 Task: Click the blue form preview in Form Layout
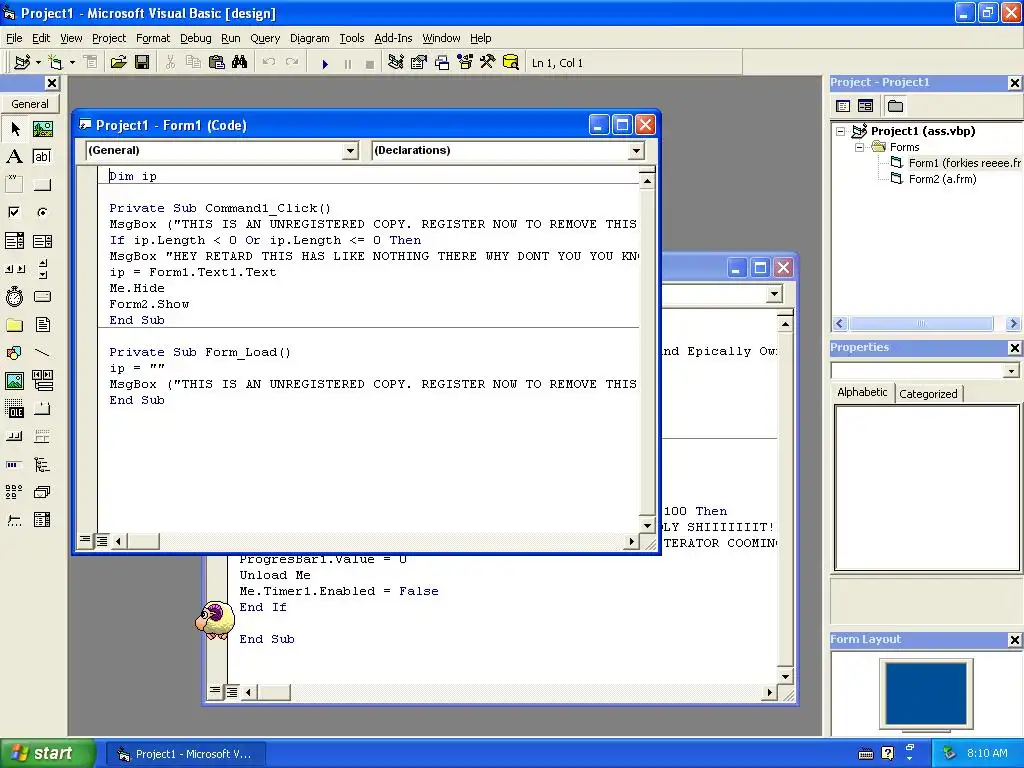pos(926,694)
